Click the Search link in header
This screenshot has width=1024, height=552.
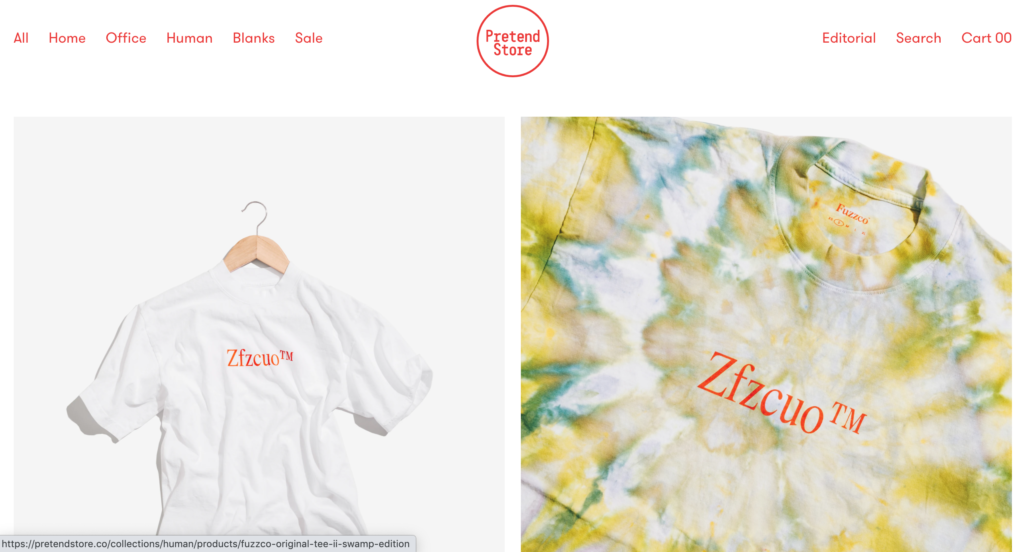pos(918,38)
